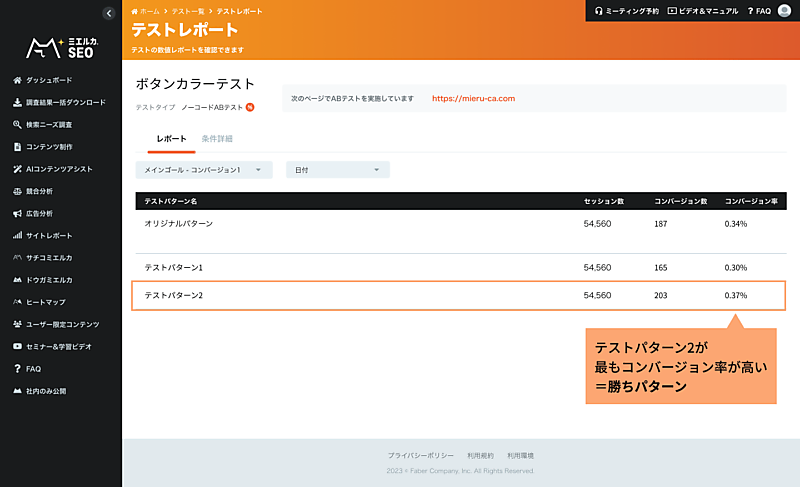Select the テストパターン2 row
The height and width of the screenshot is (487, 800).
coord(460,295)
